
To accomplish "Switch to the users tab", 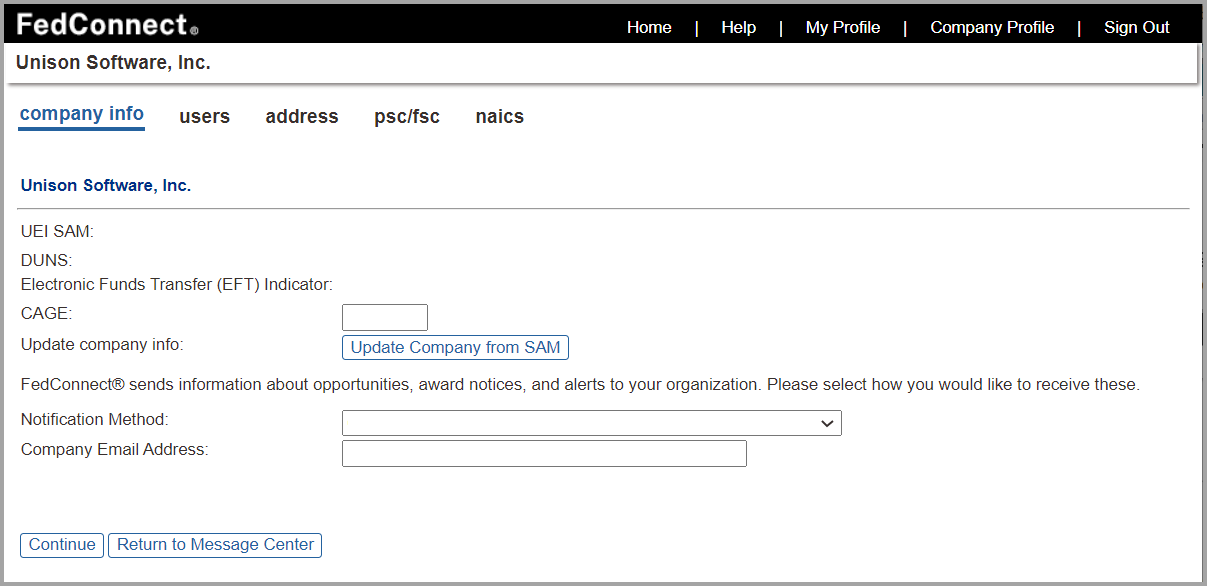I will pyautogui.click(x=205, y=117).
